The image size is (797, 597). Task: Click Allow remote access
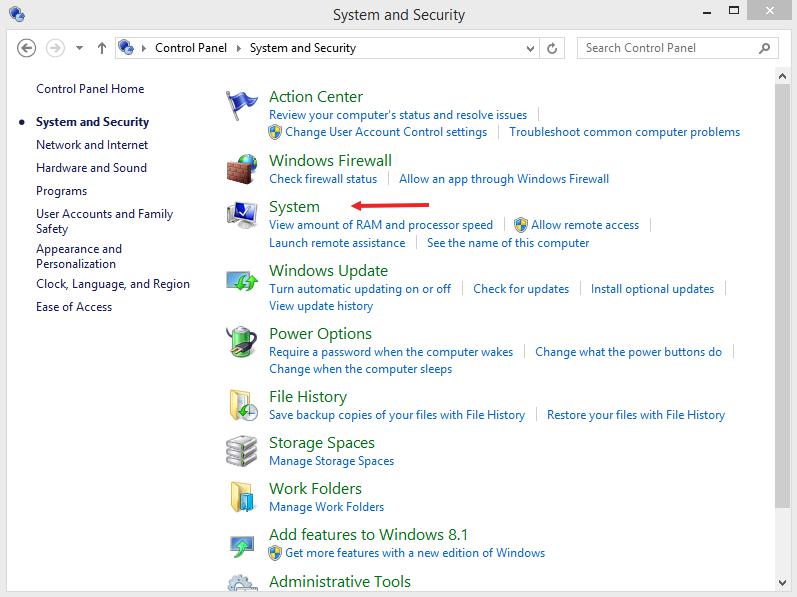tap(585, 225)
